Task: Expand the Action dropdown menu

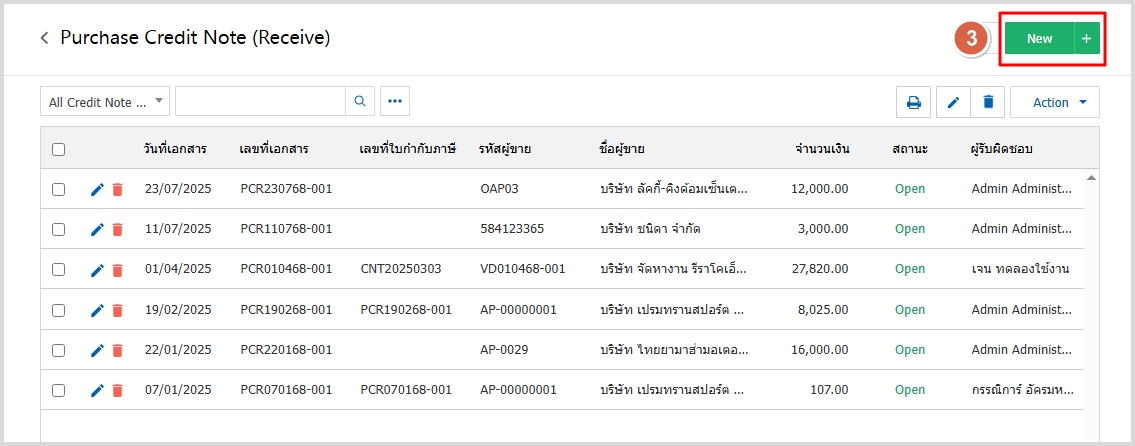Action: pos(1054,102)
